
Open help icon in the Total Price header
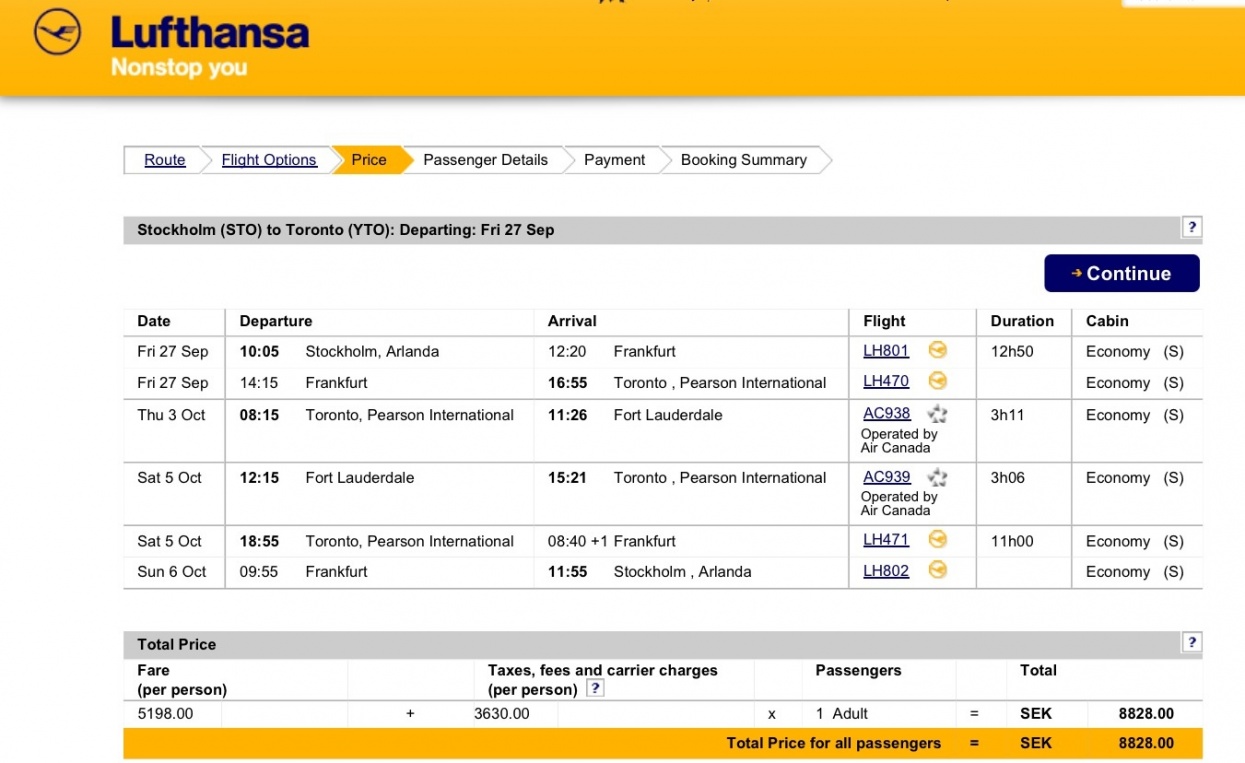[x=1191, y=642]
